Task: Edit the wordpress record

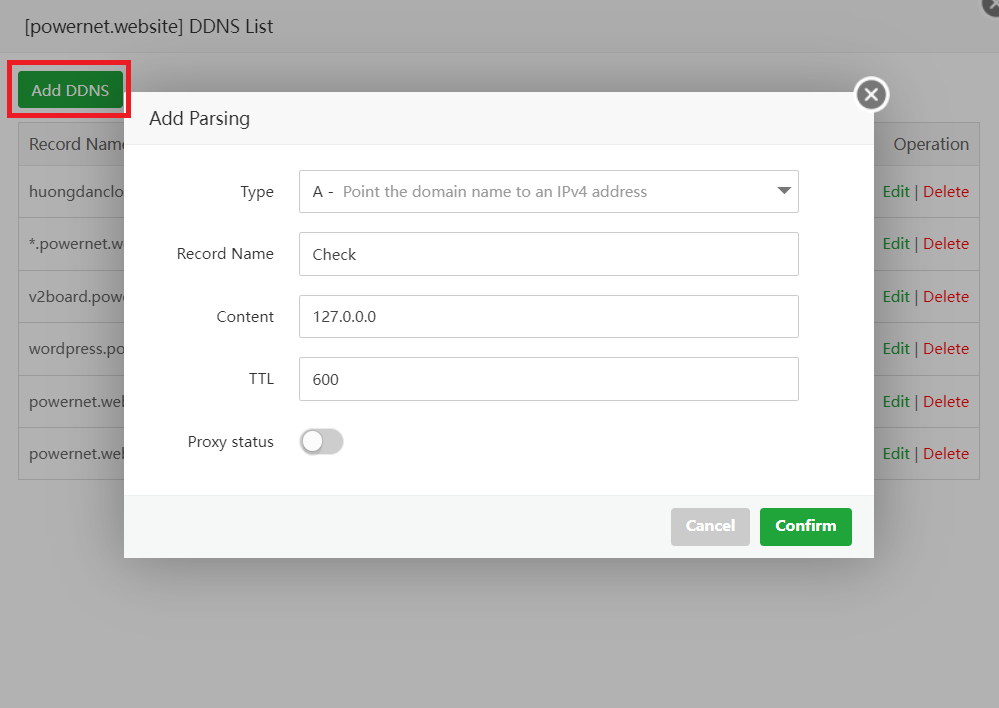Action: tap(896, 349)
